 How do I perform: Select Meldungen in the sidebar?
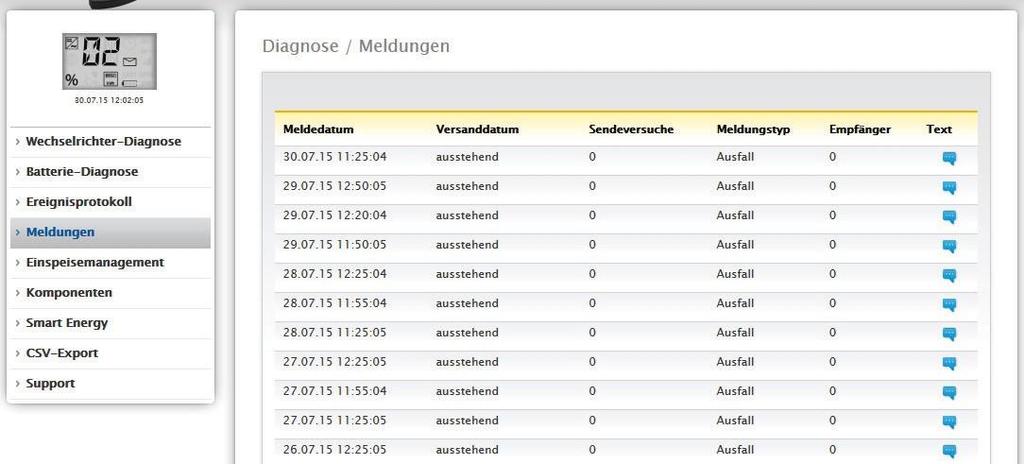pos(60,232)
